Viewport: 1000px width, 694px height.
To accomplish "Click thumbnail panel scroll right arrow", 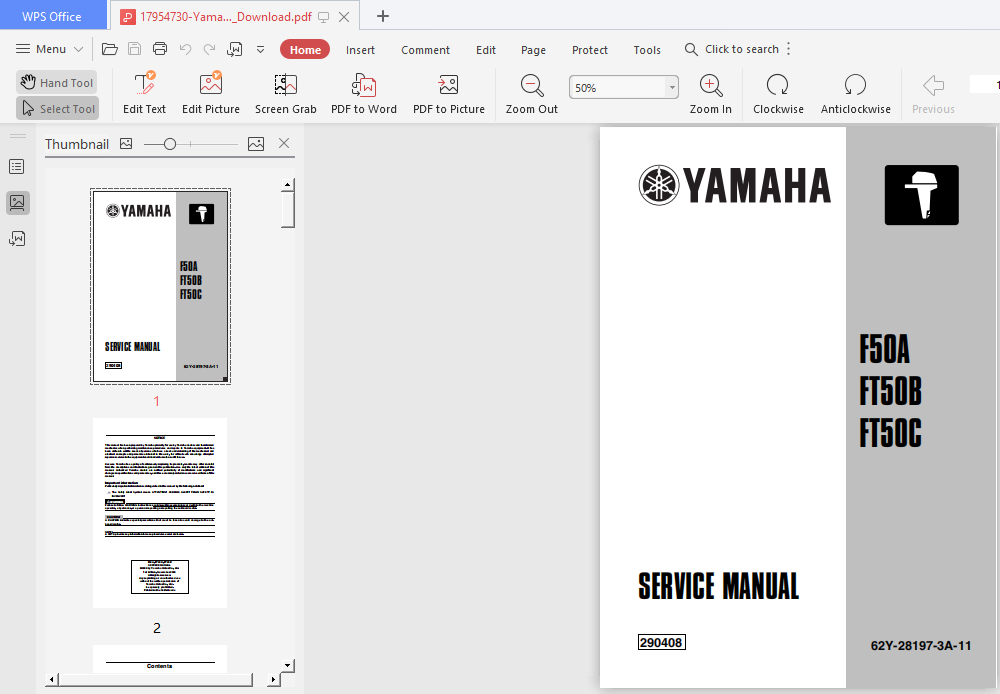I will tap(273, 679).
